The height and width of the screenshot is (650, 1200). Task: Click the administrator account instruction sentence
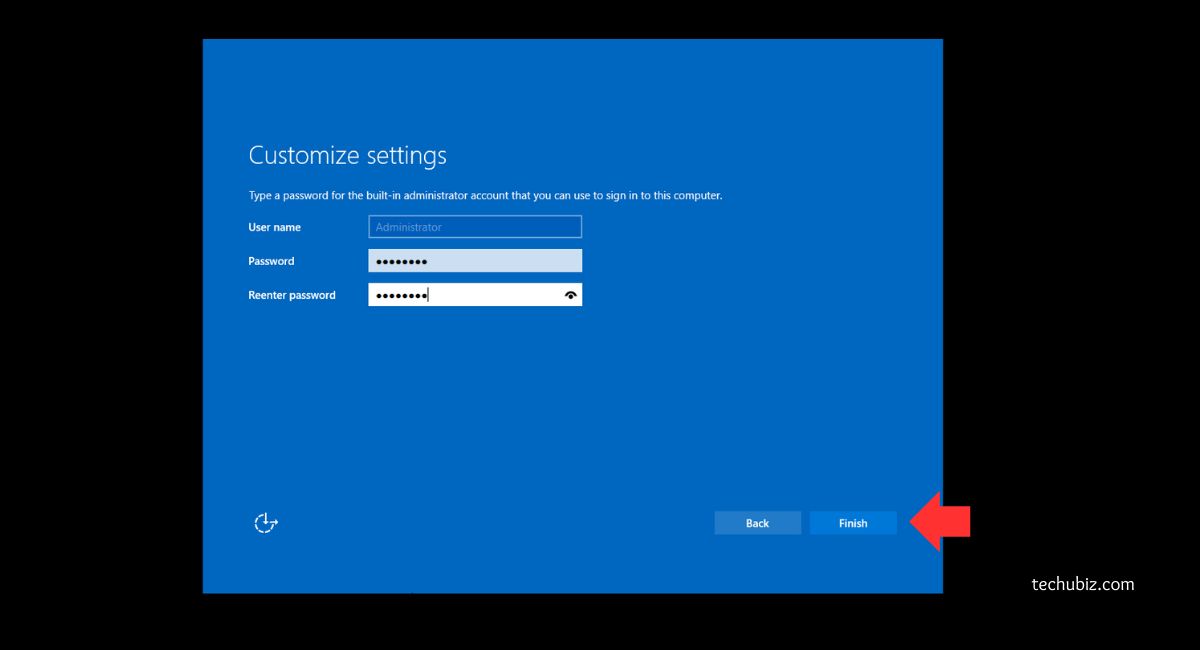pos(485,196)
